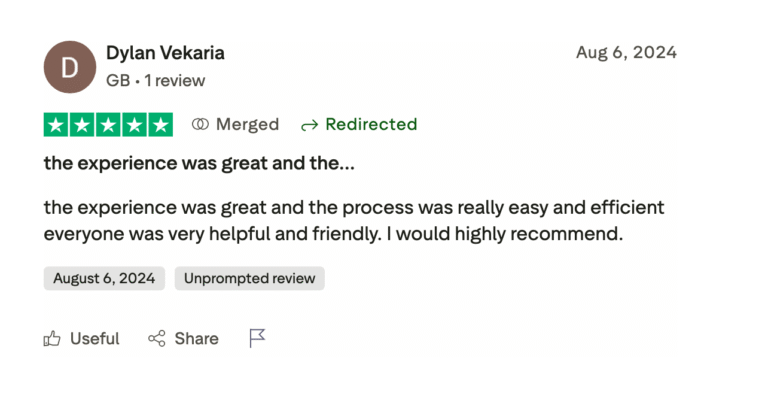Click the first green rating star
The width and height of the screenshot is (768, 400).
coord(56,125)
